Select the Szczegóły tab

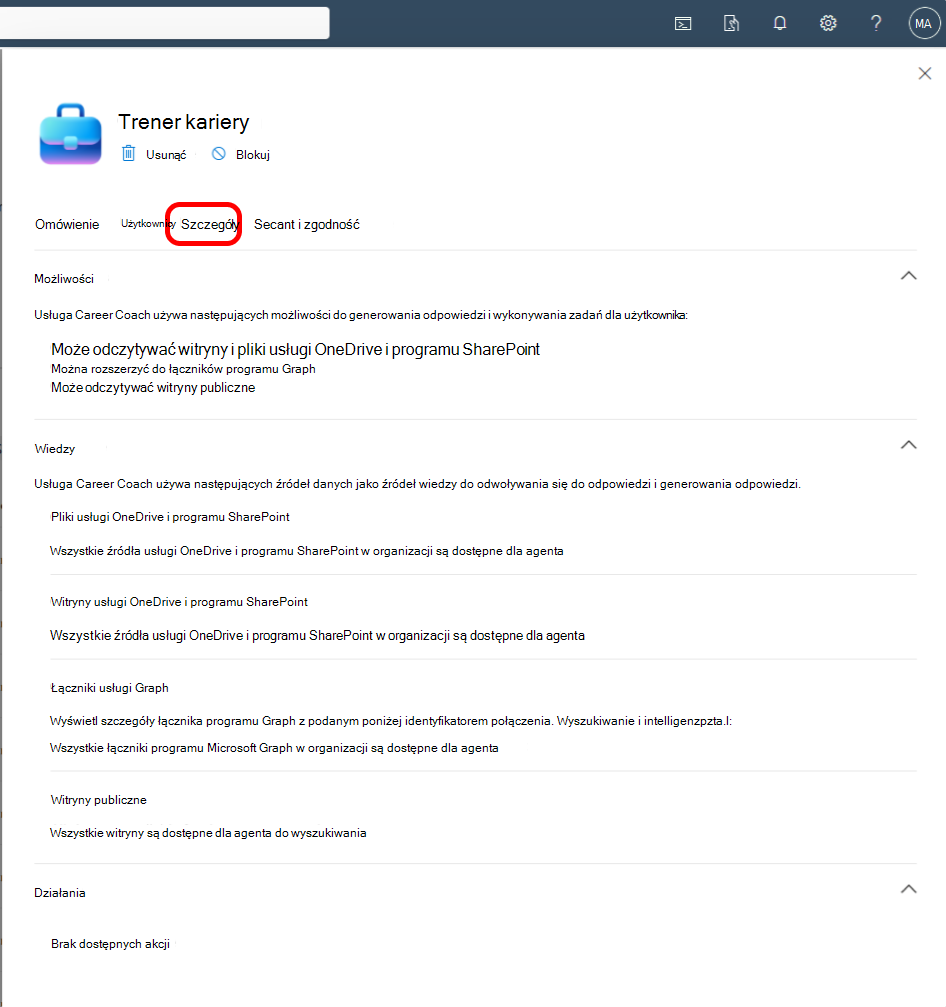coord(209,224)
